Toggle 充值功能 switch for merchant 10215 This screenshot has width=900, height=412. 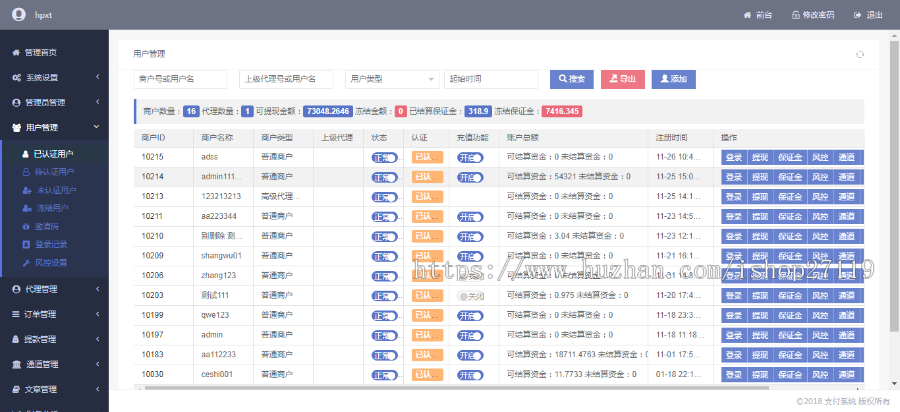point(470,158)
